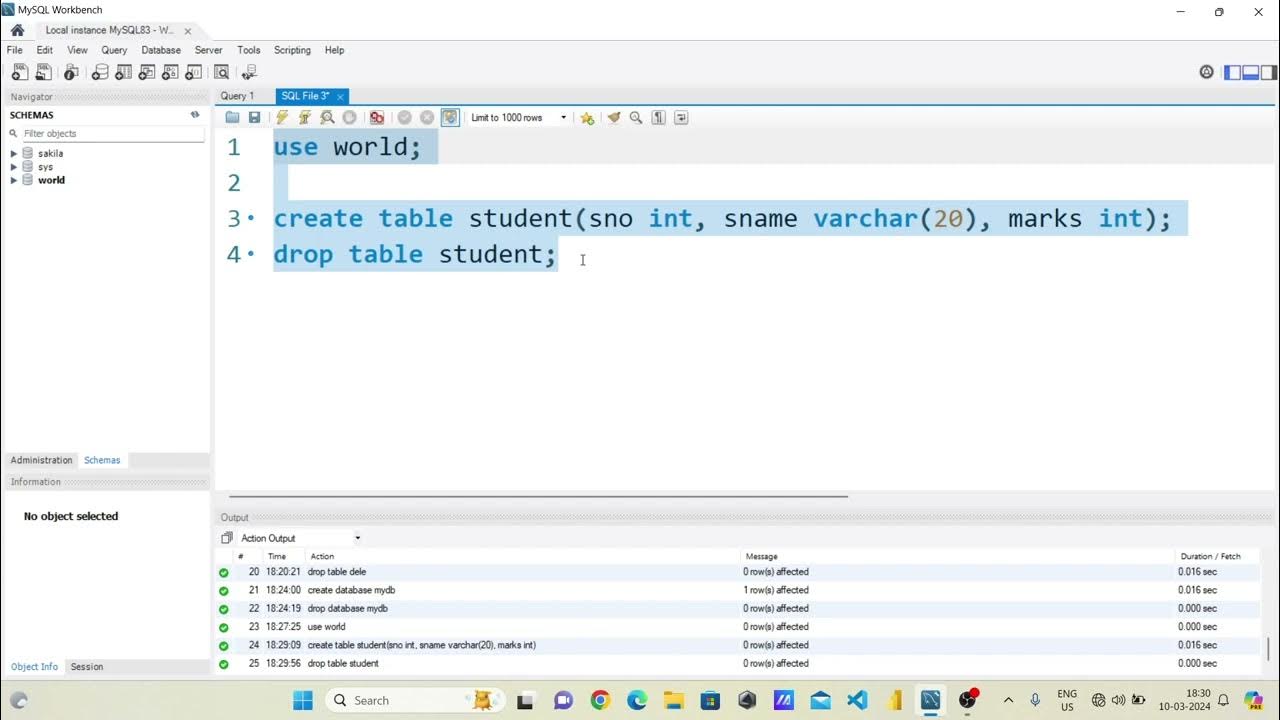Close the SQL File 3 tab

(340, 97)
